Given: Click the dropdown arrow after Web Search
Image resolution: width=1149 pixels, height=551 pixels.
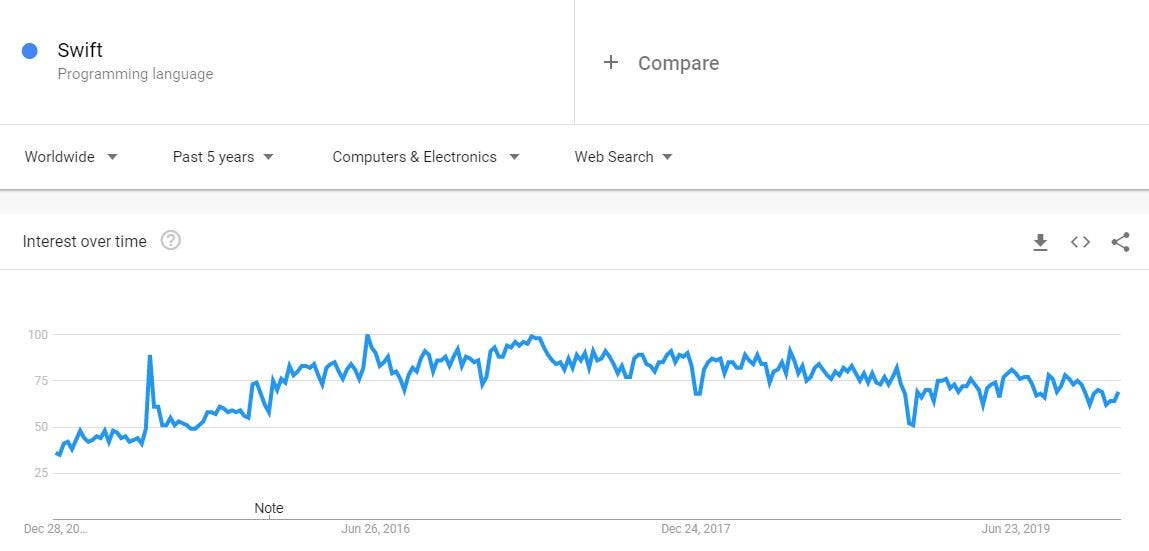Looking at the screenshot, I should tap(667, 157).
